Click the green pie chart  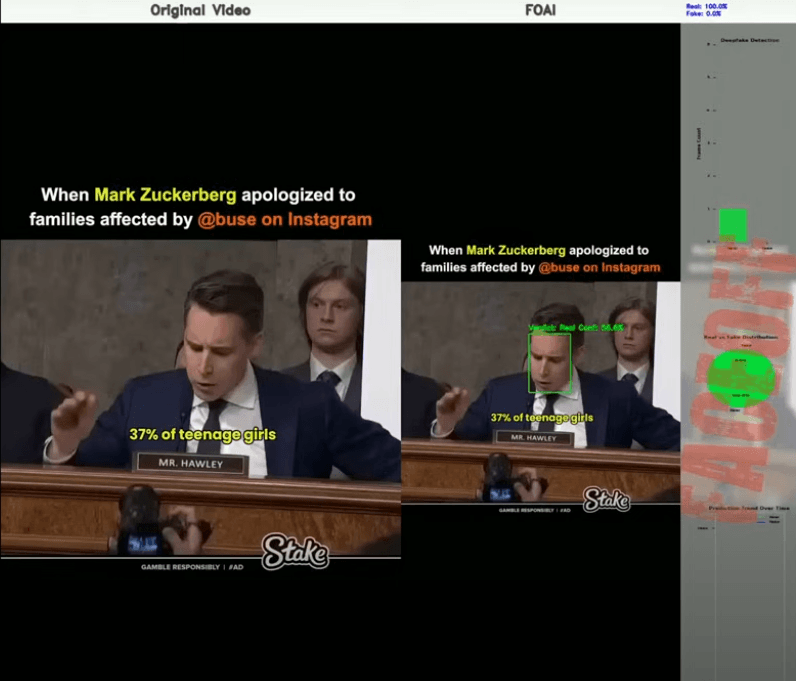[741, 378]
